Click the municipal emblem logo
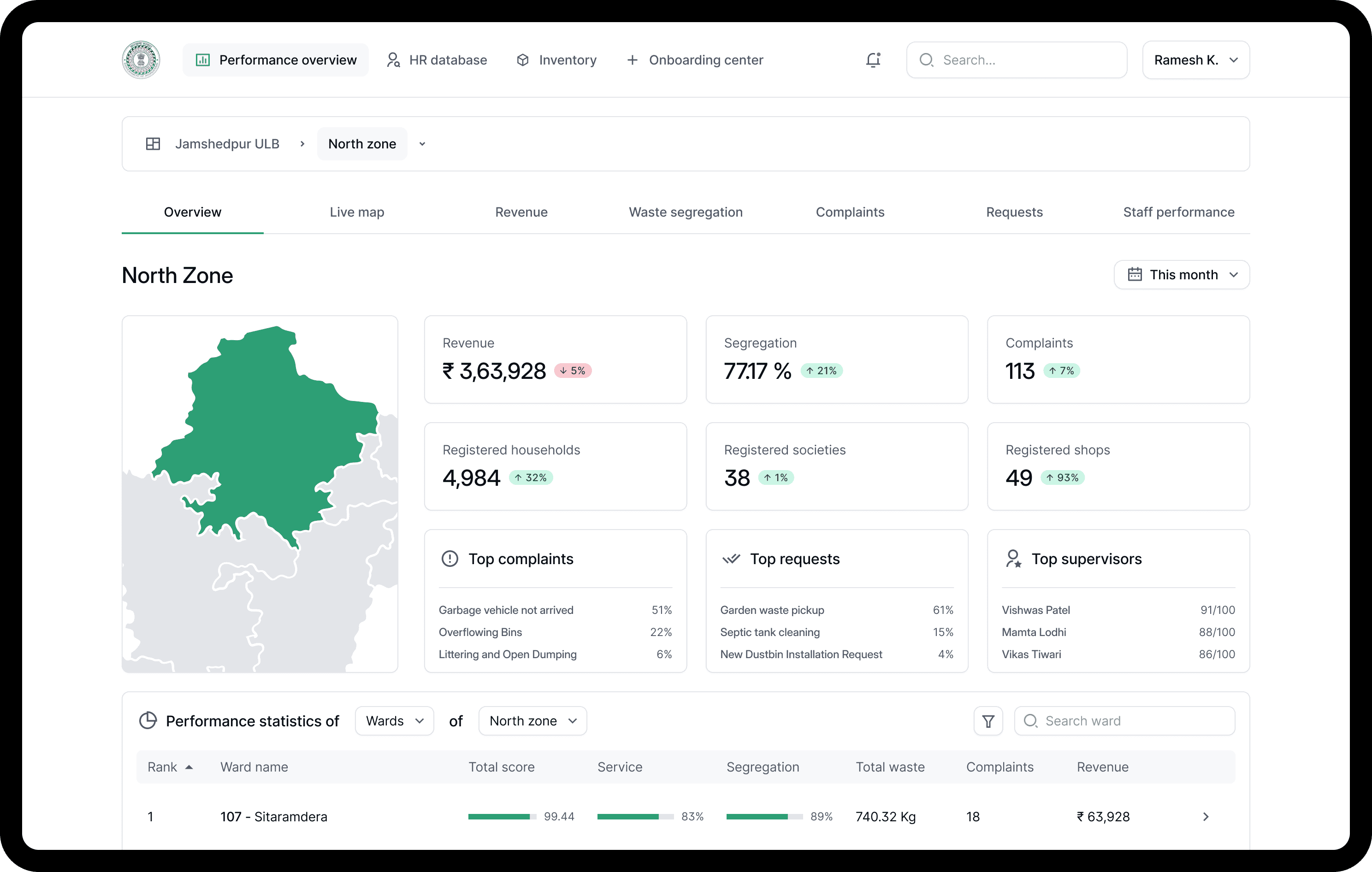Image resolution: width=1372 pixels, height=872 pixels. 141,60
